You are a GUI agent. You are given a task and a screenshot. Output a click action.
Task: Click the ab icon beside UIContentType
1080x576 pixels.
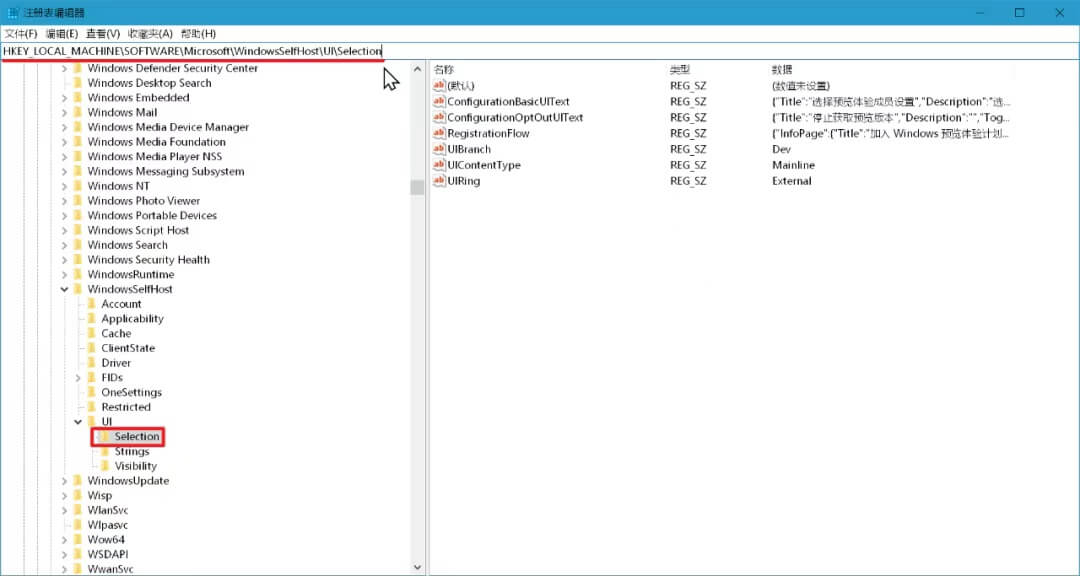440,165
